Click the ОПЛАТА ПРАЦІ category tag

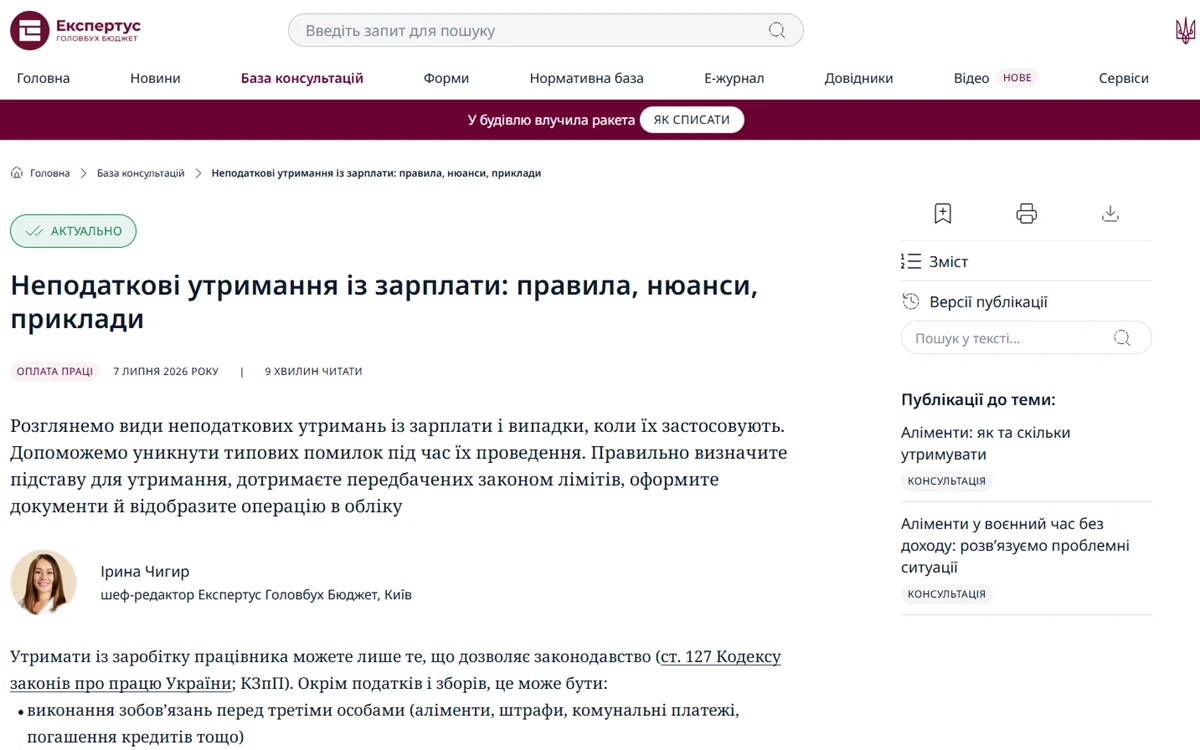pyautogui.click(x=55, y=371)
